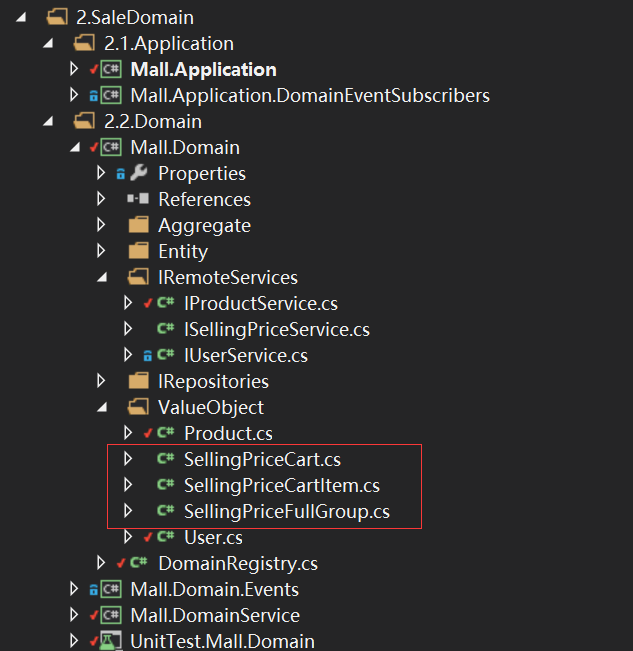Select IUserService.cs file
This screenshot has height=651, width=633.
pos(246,355)
